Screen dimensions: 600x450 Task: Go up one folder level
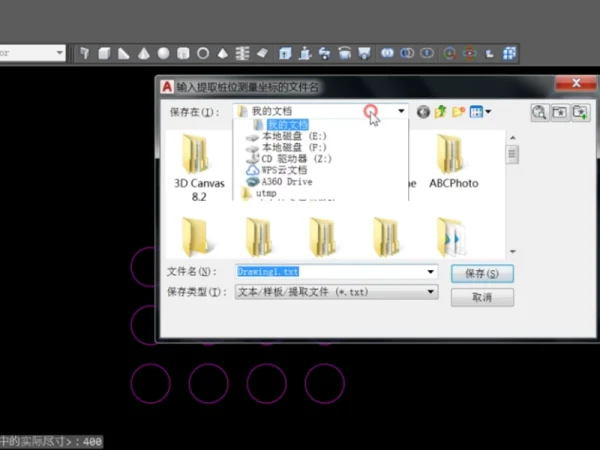pos(441,112)
